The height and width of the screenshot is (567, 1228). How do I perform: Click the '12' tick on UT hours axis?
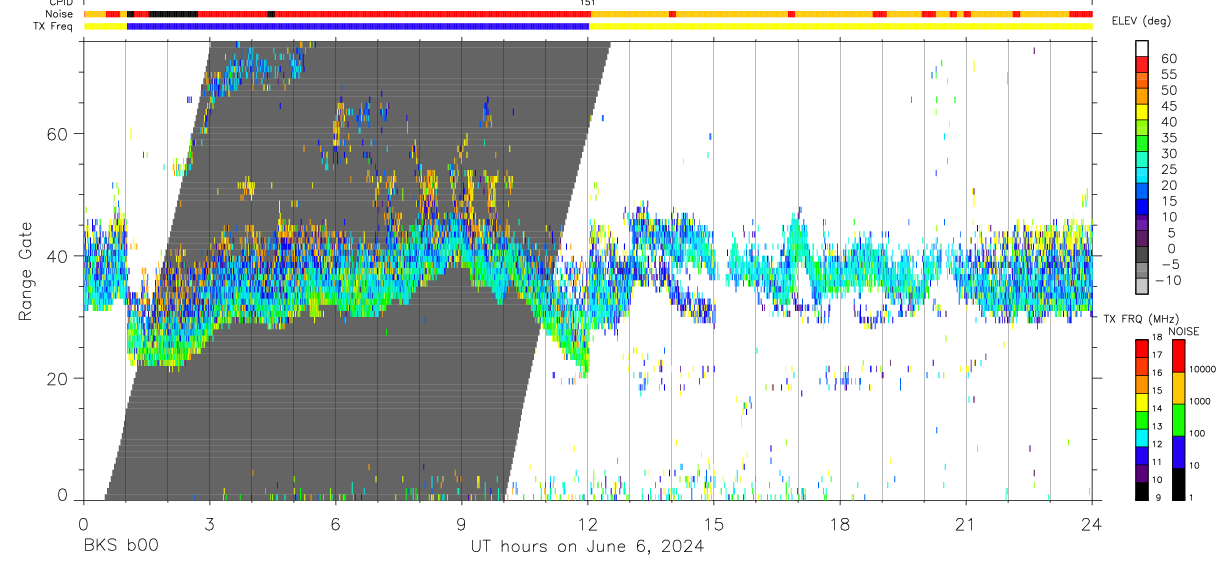point(588,523)
